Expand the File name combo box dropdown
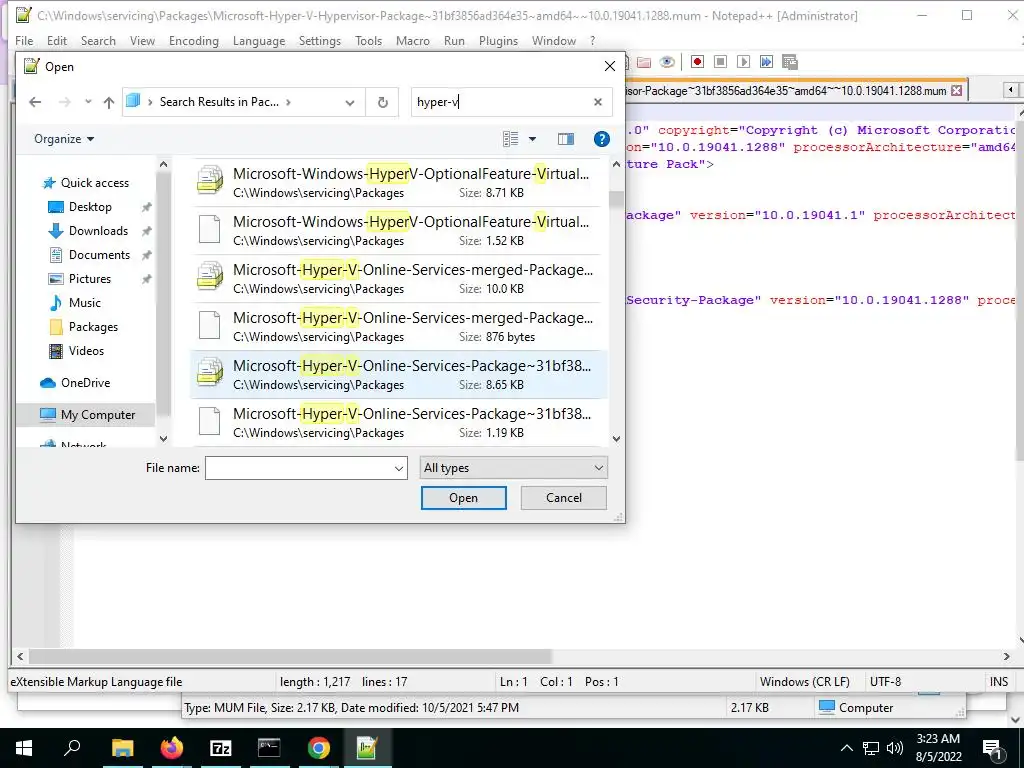The image size is (1024, 768). (x=398, y=468)
